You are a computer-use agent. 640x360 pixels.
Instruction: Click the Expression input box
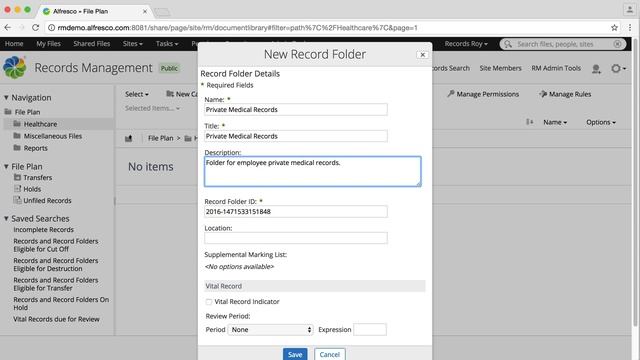click(370, 329)
